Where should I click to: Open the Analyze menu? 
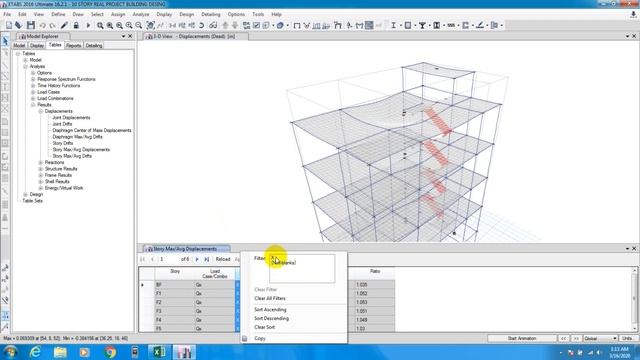(141, 14)
